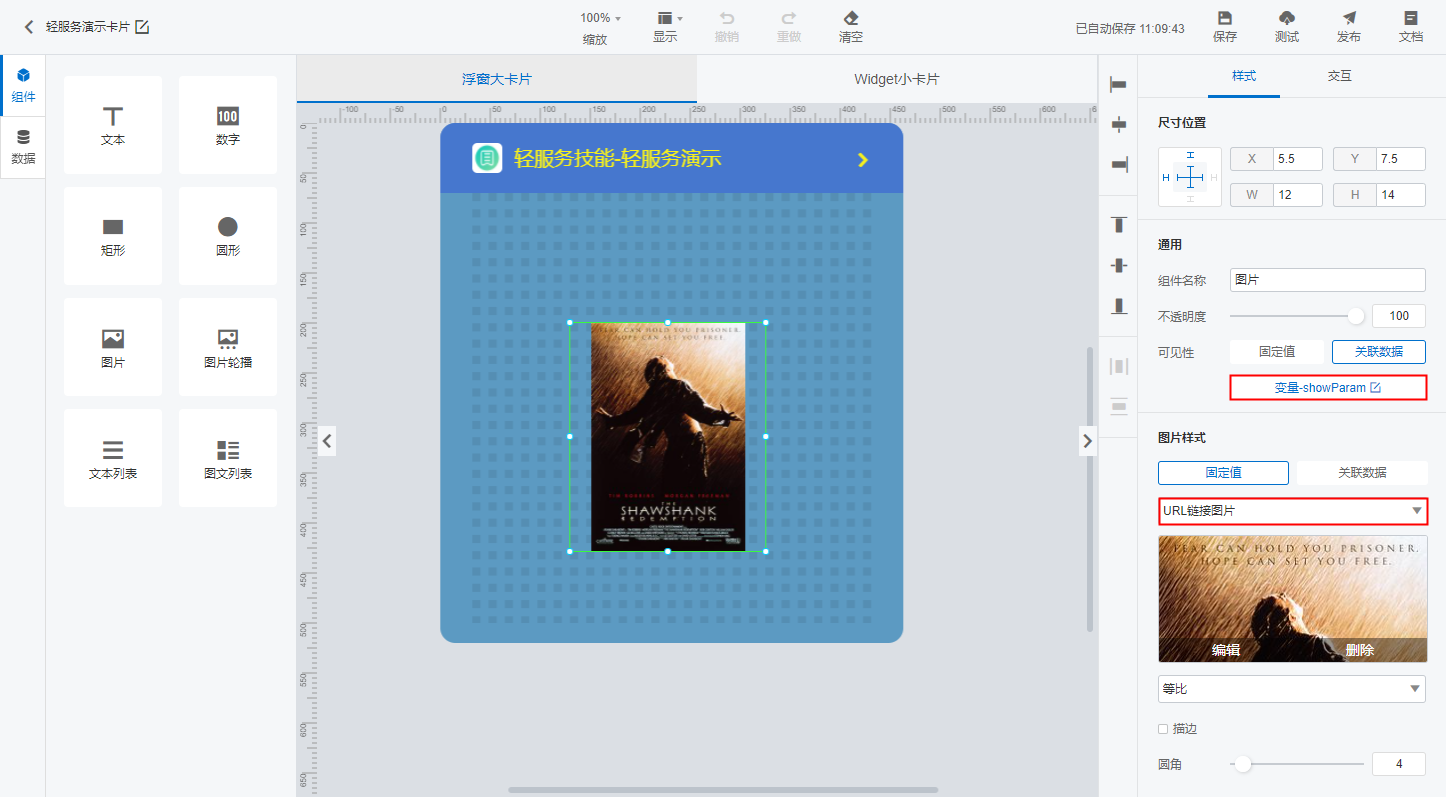Enable the 描边 checkbox

click(x=1163, y=729)
